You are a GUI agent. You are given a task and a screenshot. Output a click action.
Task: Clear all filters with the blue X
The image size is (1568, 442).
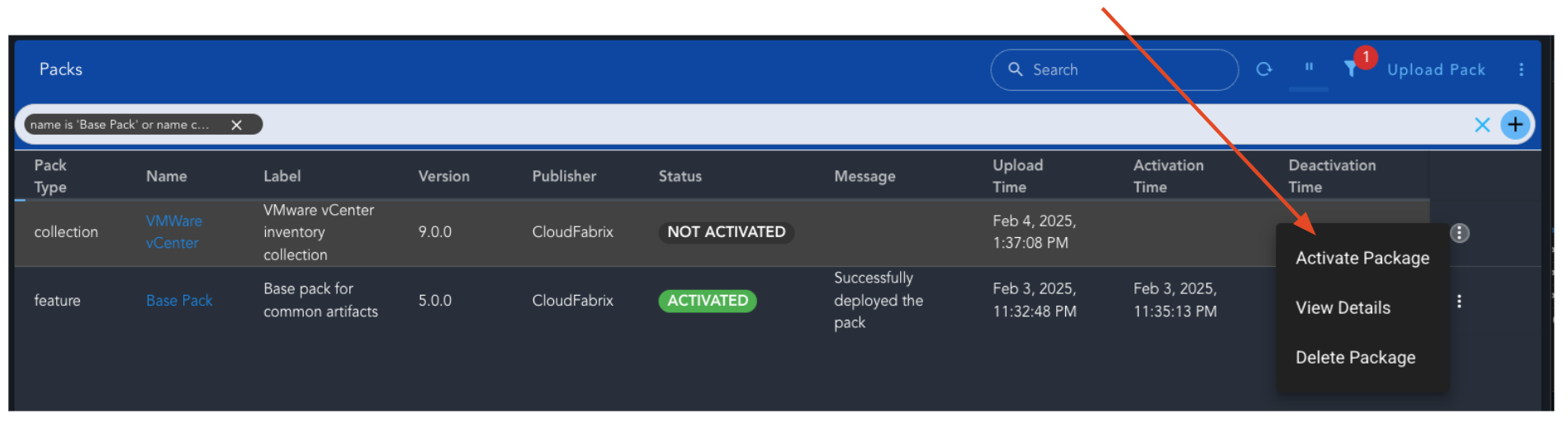pyautogui.click(x=1482, y=125)
